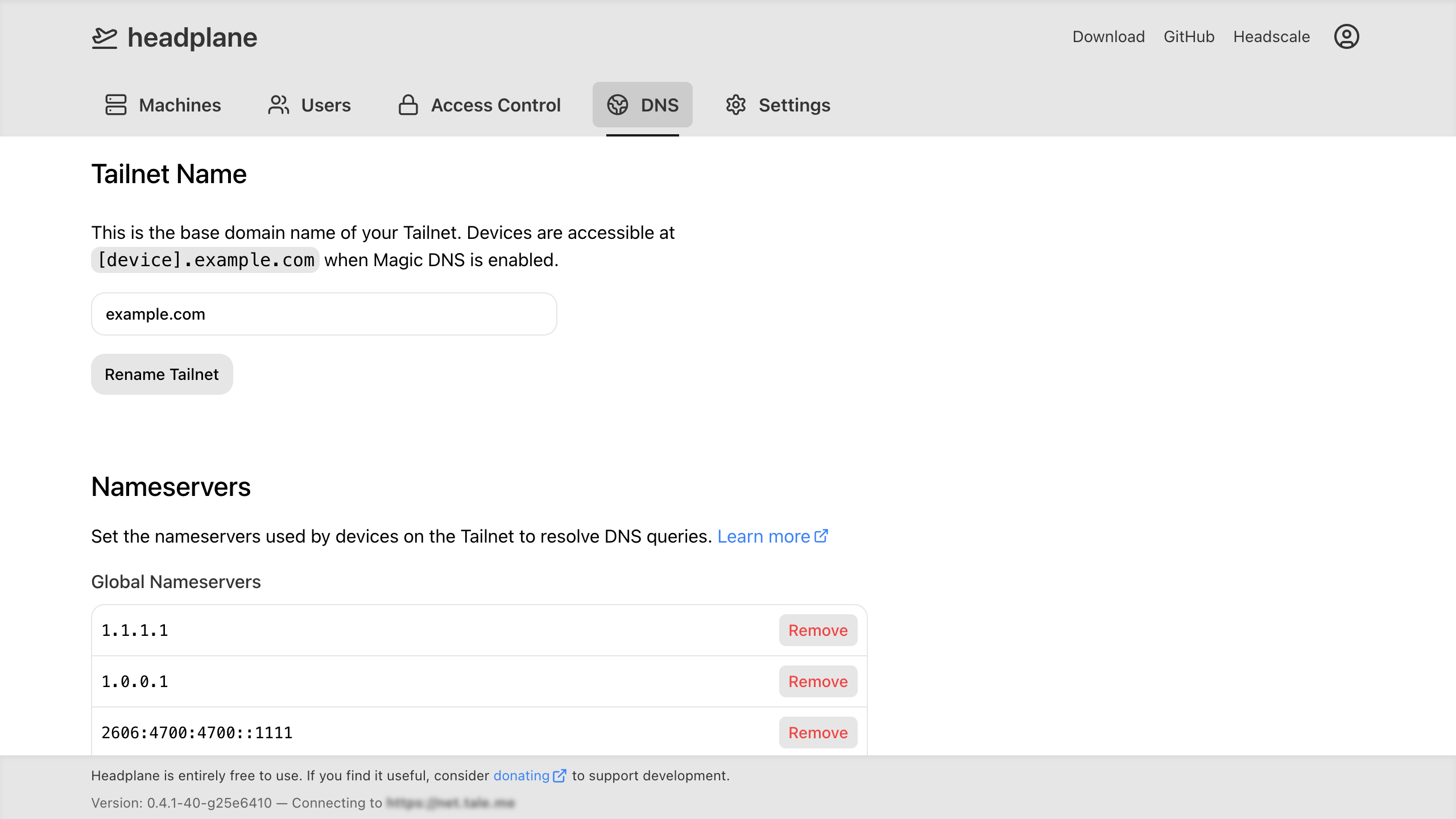Click the Nameservers section heading
This screenshot has height=819, width=1456.
(x=171, y=487)
